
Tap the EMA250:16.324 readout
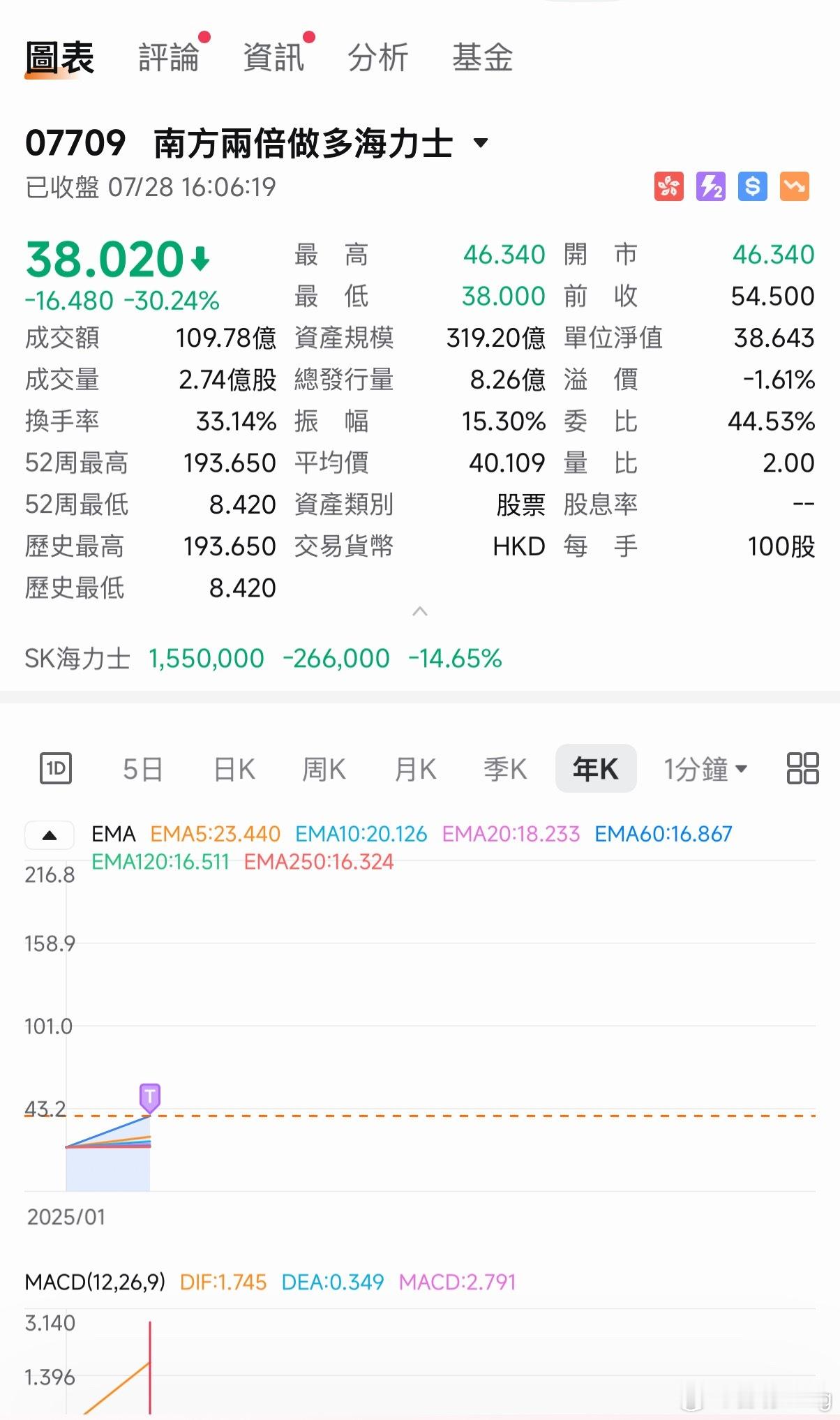(x=319, y=862)
